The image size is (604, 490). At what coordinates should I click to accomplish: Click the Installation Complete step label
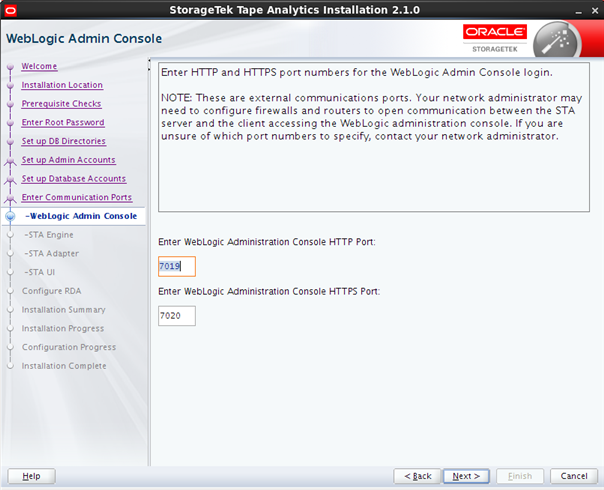pos(64,366)
